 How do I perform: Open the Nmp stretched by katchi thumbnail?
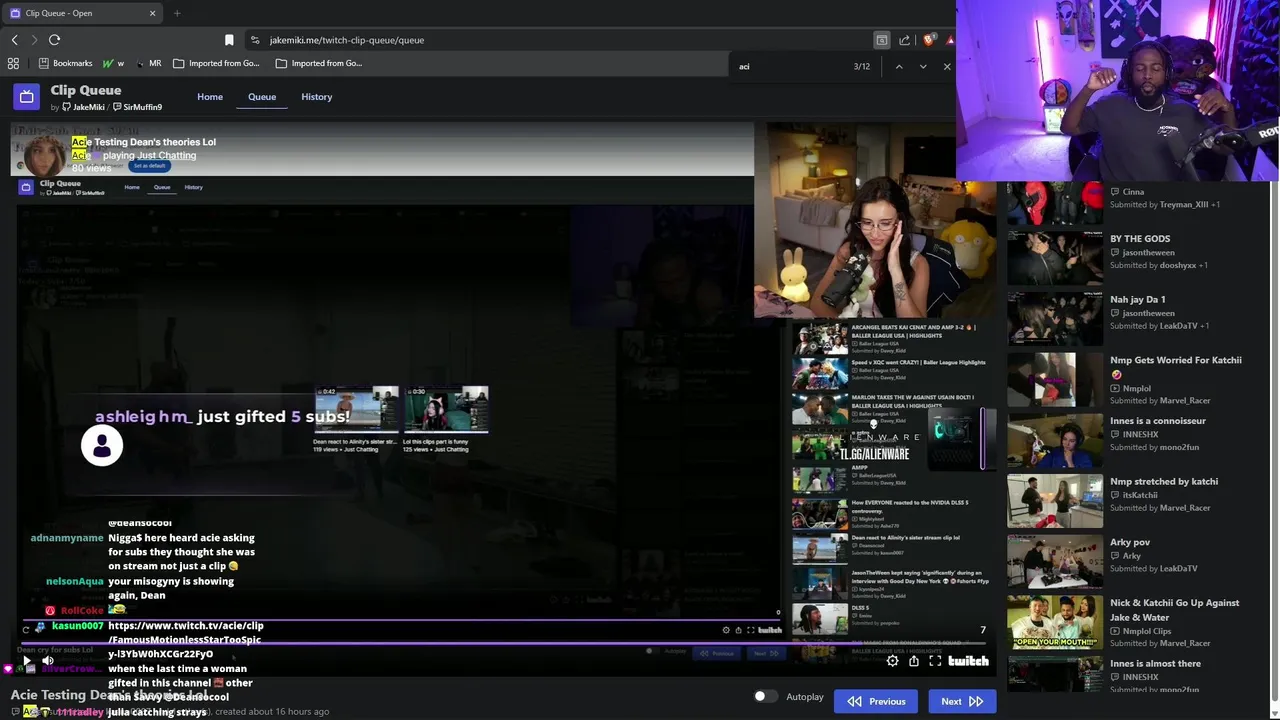(1054, 501)
